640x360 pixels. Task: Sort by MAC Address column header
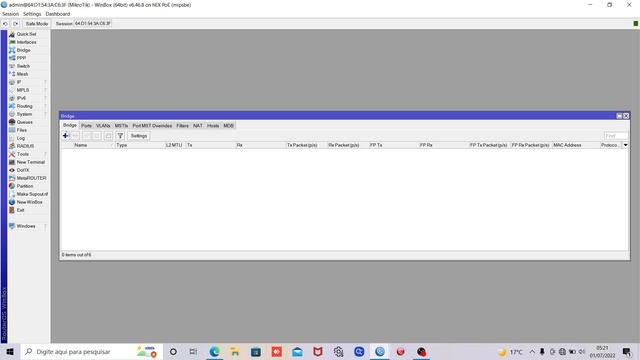click(576, 145)
